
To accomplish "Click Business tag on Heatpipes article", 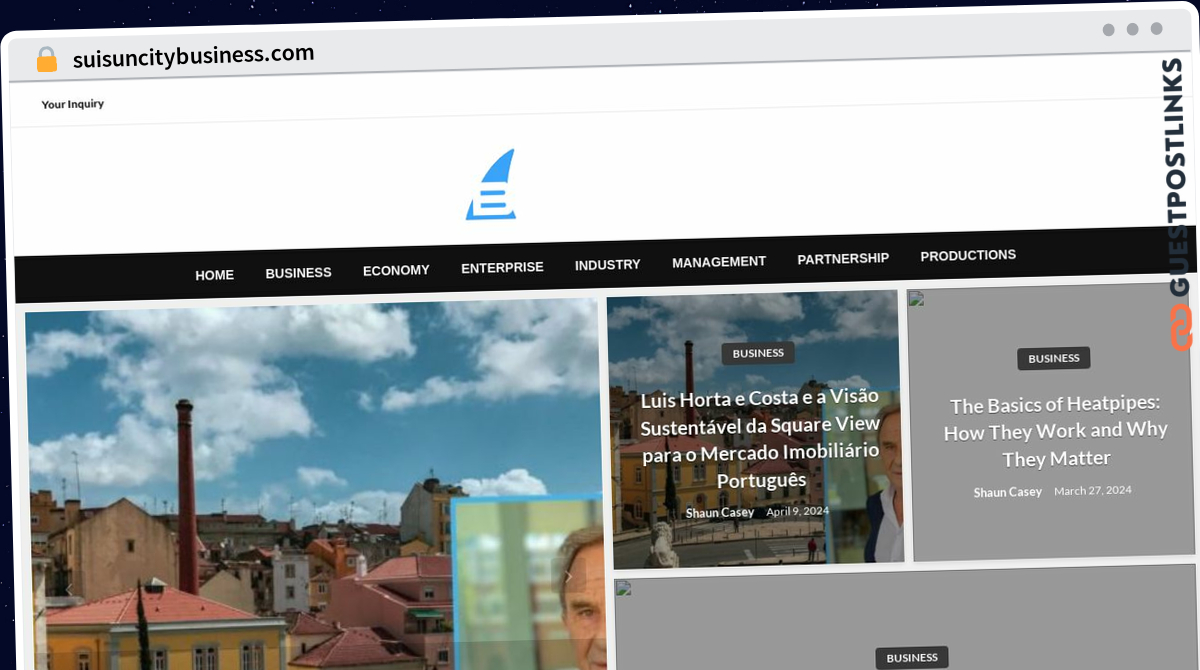I will (1054, 358).
